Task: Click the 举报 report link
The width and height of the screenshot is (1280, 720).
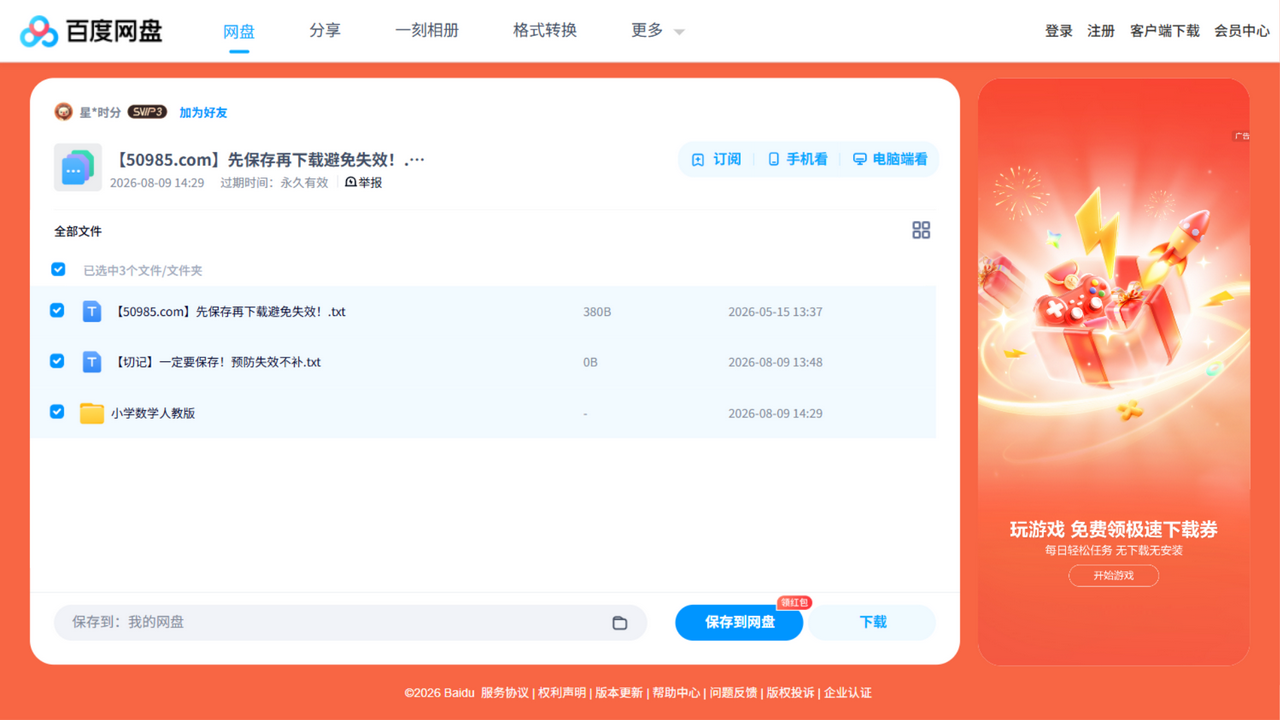Action: [364, 183]
